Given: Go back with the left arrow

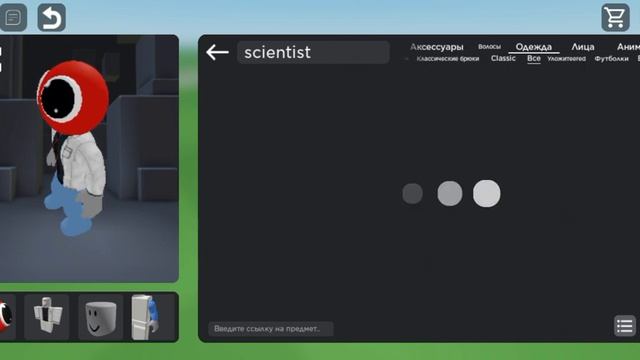Looking at the screenshot, I should tap(217, 52).
